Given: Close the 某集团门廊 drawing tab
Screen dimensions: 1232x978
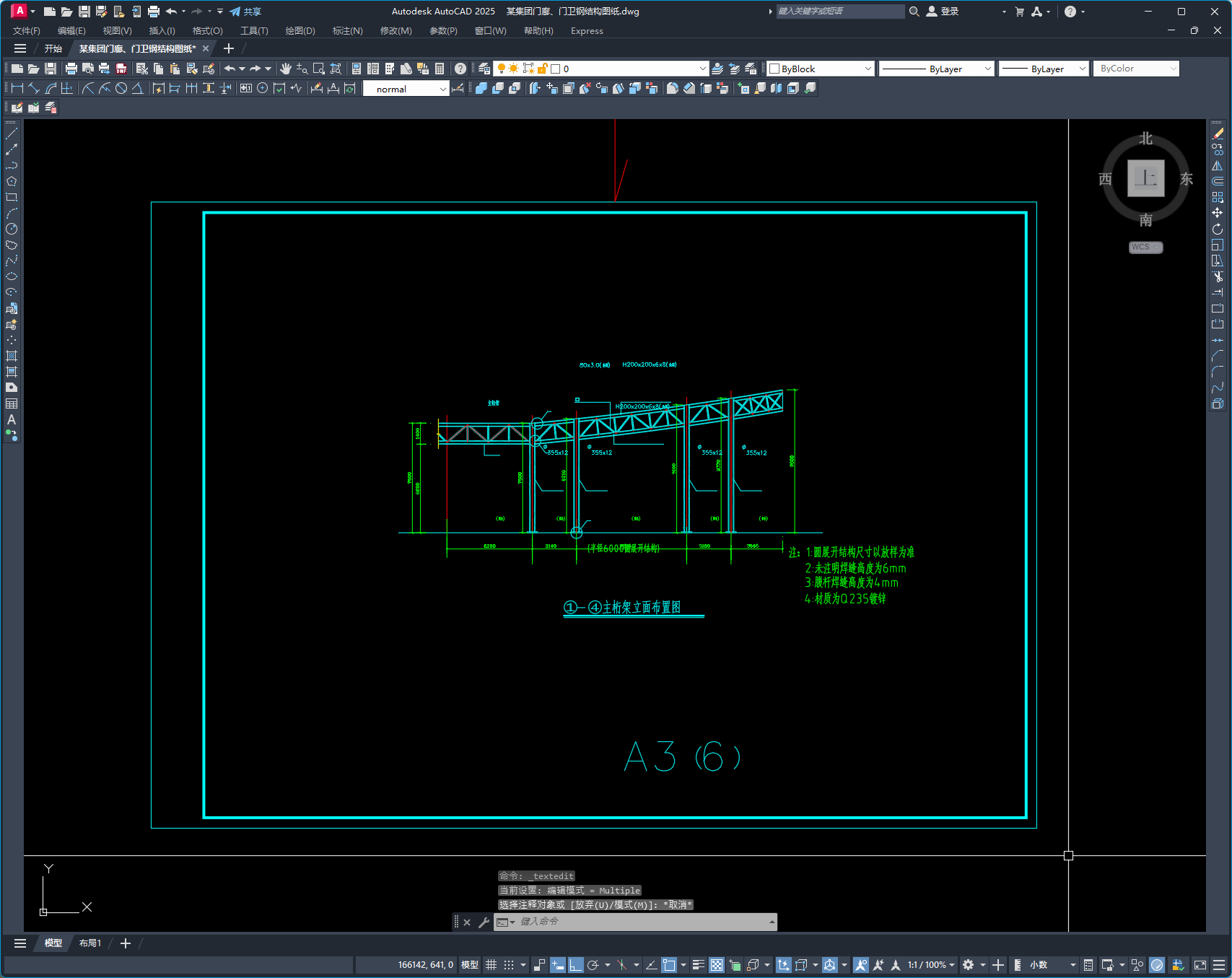Looking at the screenshot, I should pos(206,48).
